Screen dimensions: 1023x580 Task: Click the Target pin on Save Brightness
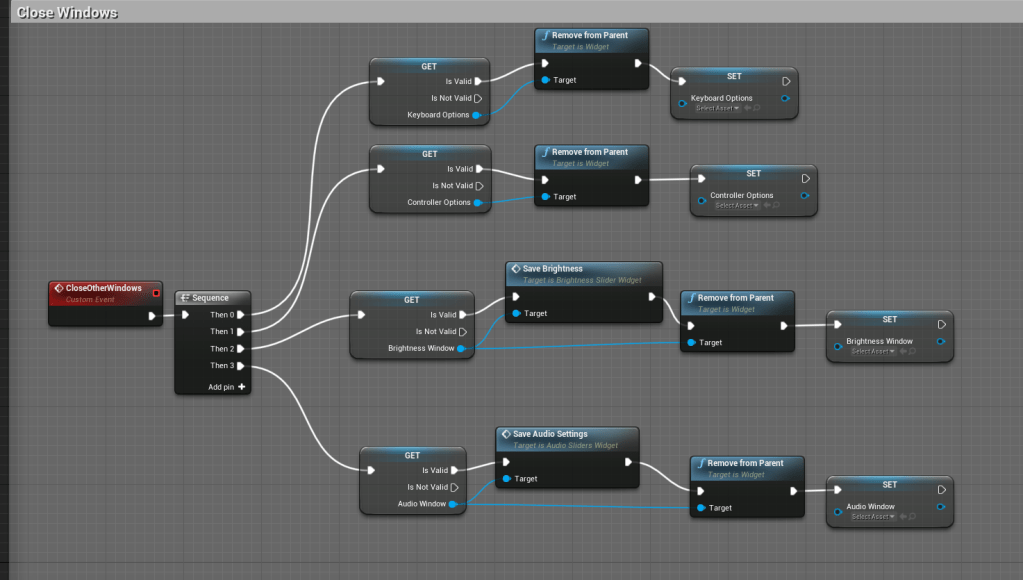pos(516,313)
